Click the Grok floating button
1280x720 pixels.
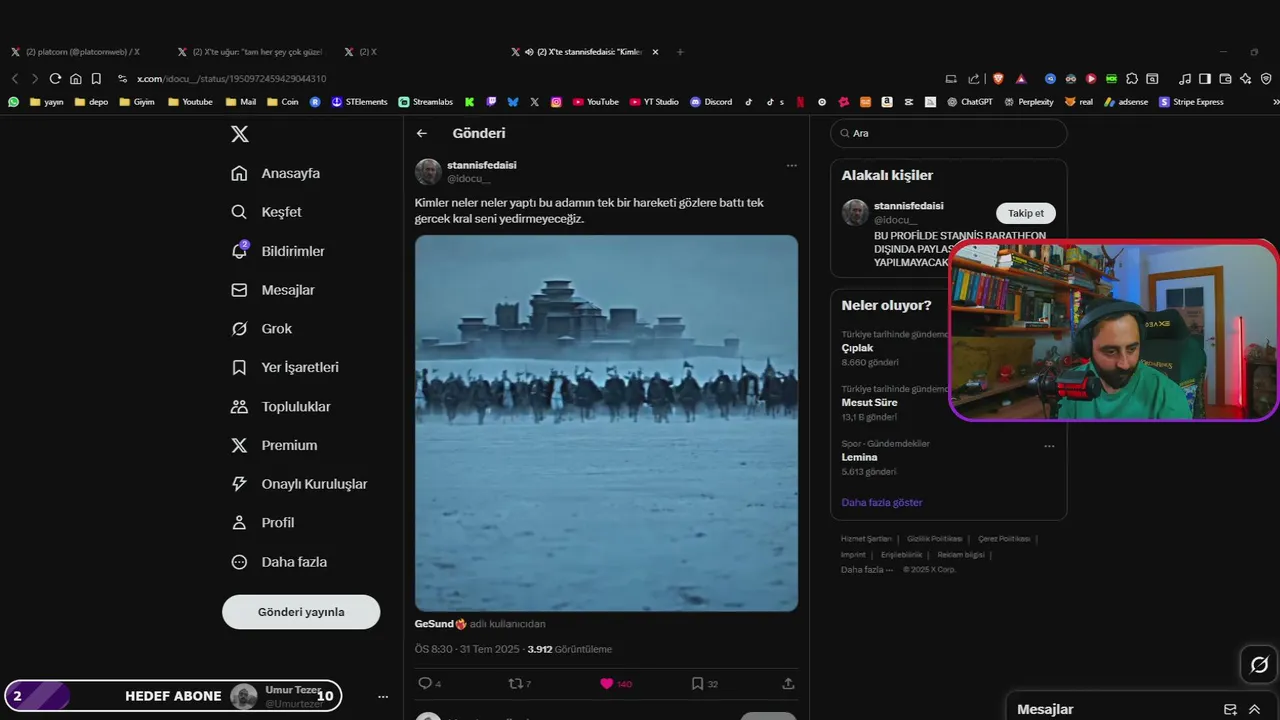tap(1259, 665)
